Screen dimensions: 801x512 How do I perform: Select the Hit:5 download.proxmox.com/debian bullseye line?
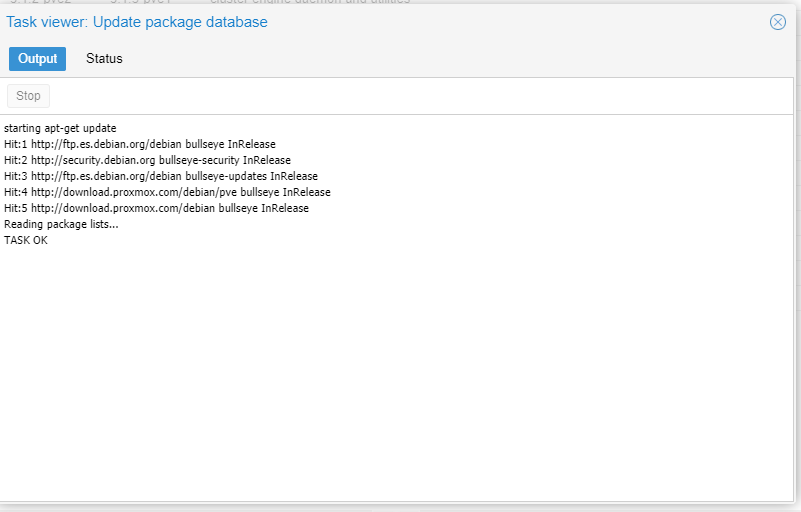pyautogui.click(x=156, y=208)
